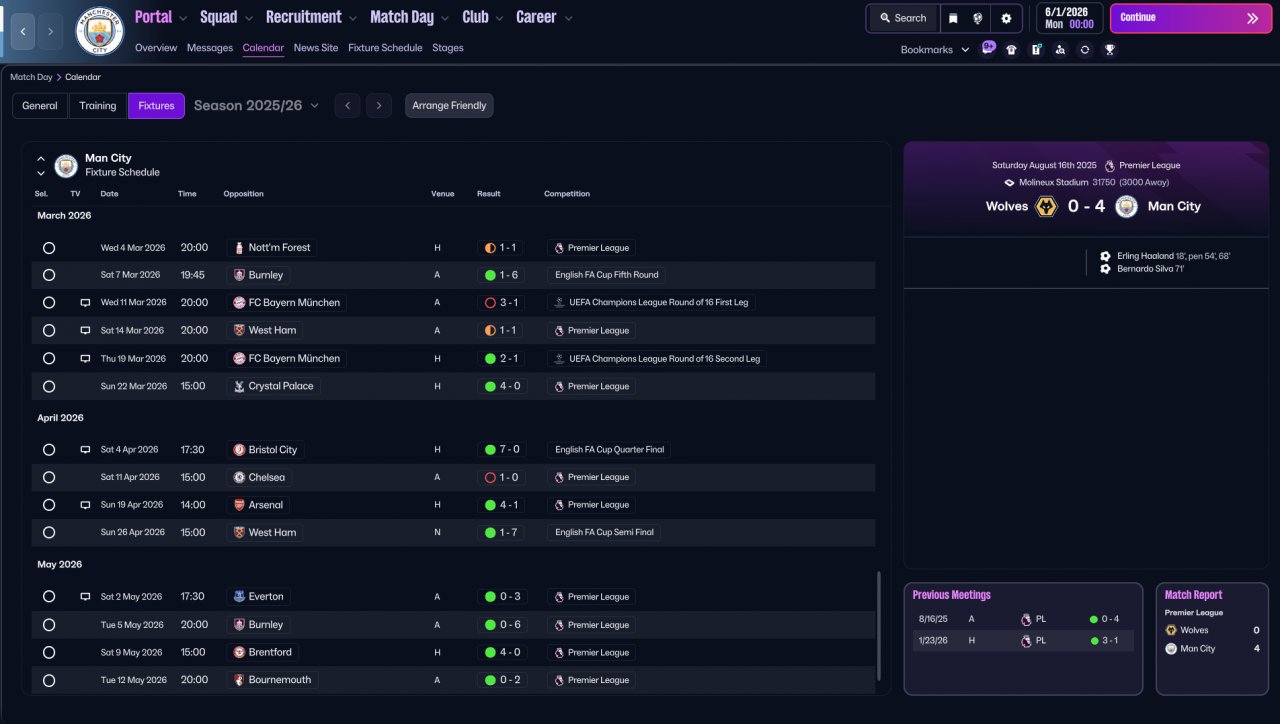Click the scouting search people icon
1280x724 pixels.
[x=1060, y=50]
